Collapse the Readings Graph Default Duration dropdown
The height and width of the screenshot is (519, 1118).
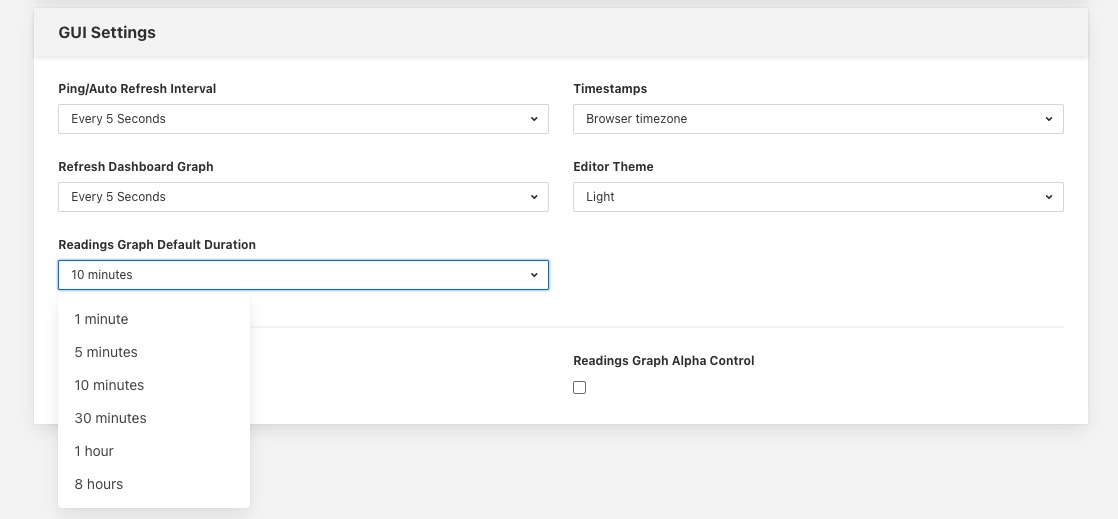(303, 275)
